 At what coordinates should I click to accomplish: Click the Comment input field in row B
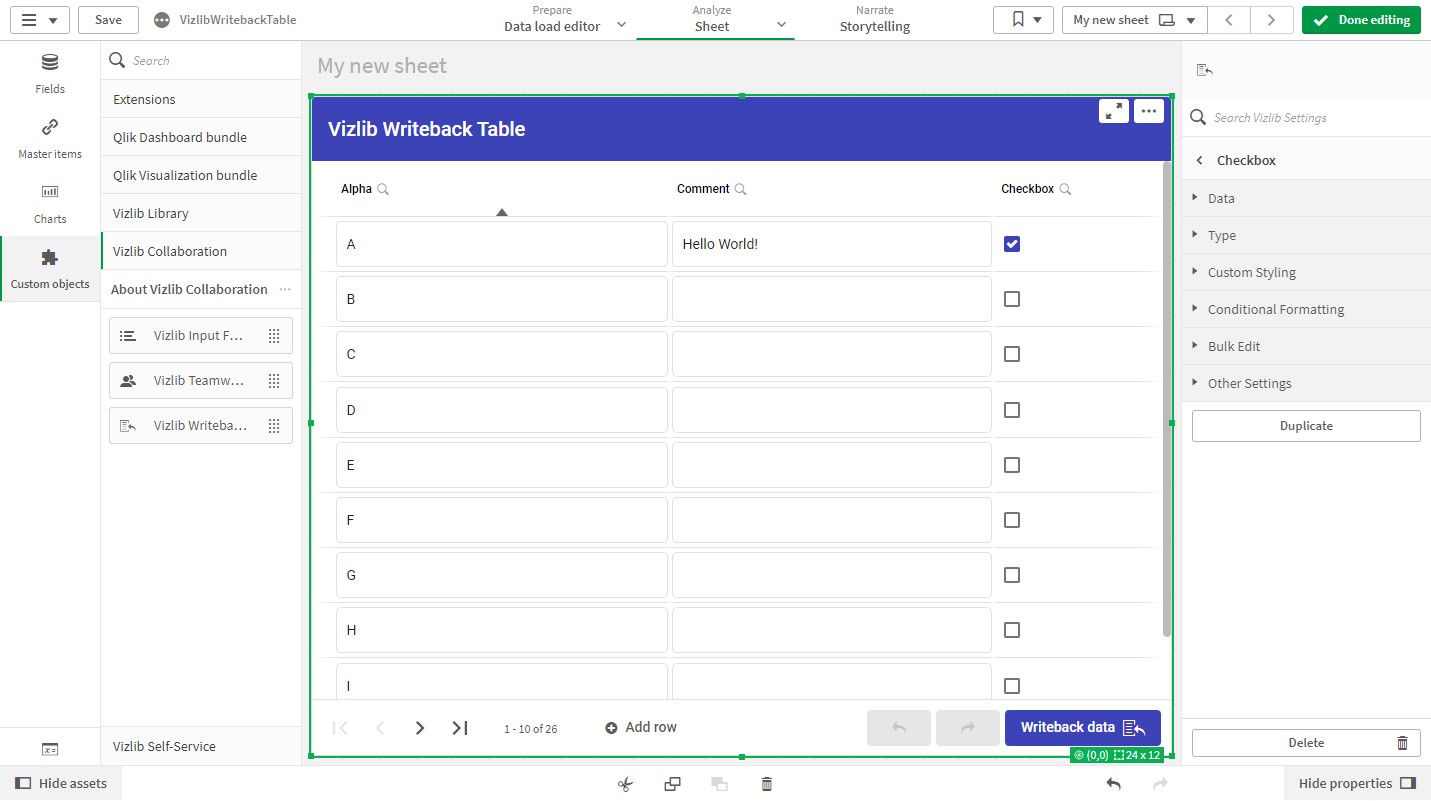pos(832,299)
